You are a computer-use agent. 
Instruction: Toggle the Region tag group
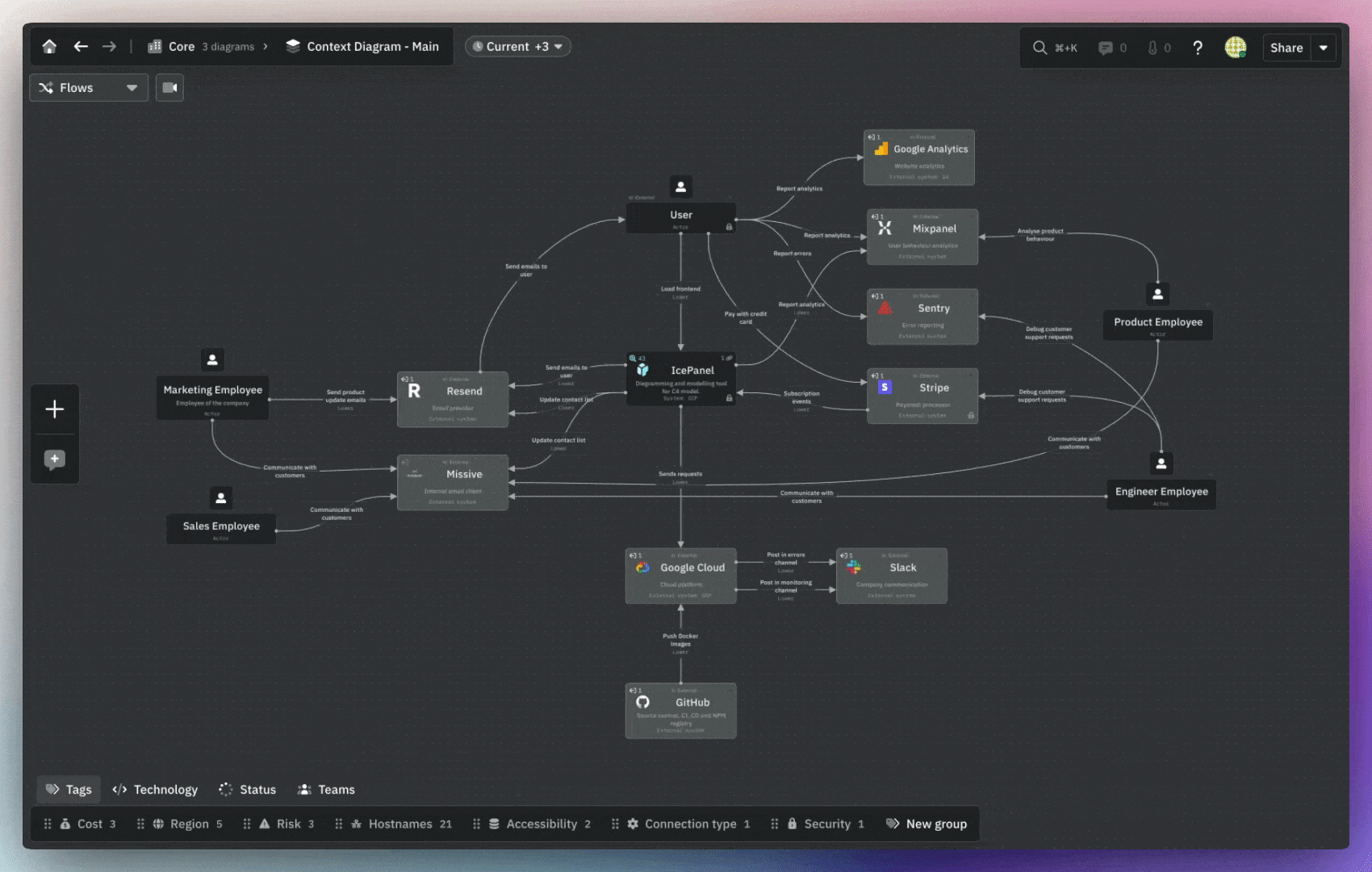click(x=187, y=824)
